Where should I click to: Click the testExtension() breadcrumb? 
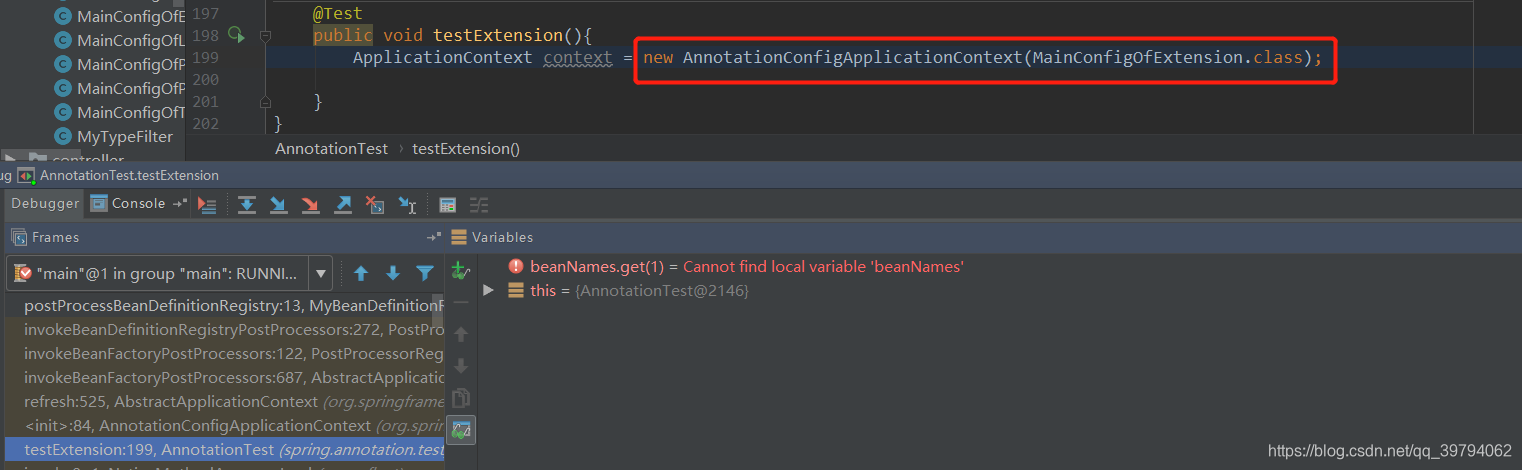tap(466, 148)
